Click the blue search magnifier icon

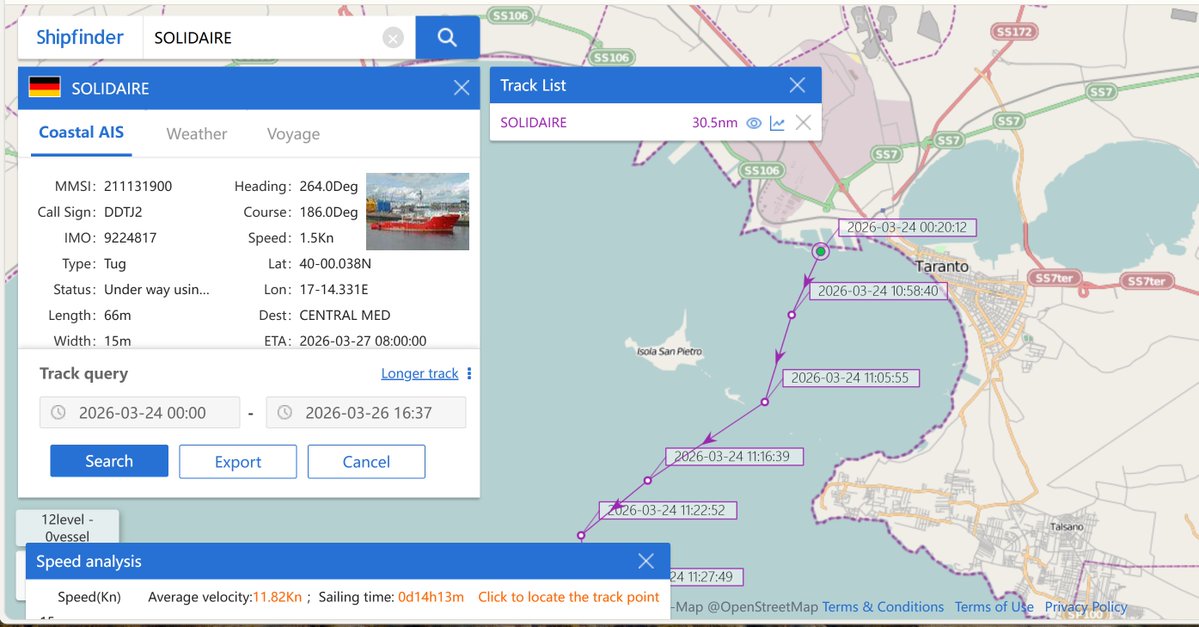point(447,37)
